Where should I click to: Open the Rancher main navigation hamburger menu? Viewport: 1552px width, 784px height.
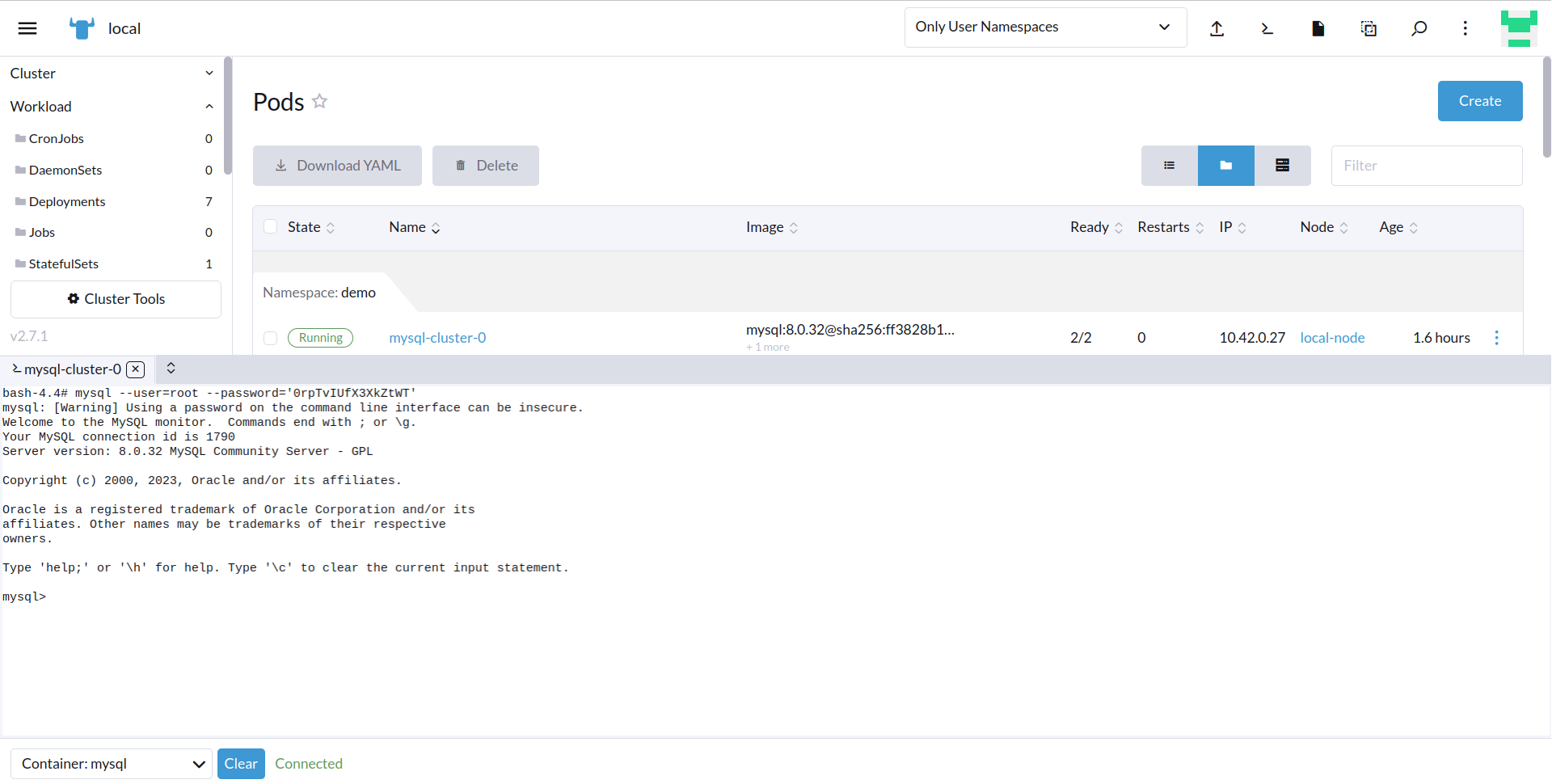click(x=27, y=27)
